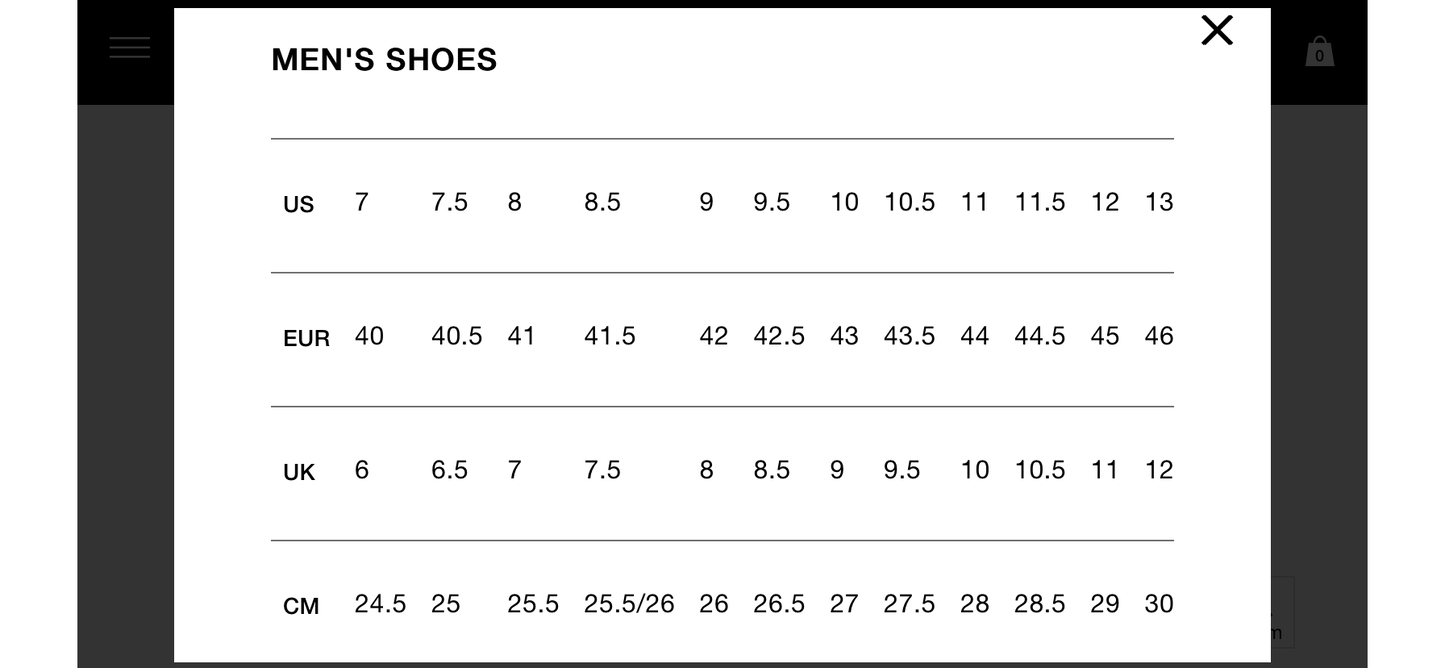Select US size 13

[x=1158, y=202]
